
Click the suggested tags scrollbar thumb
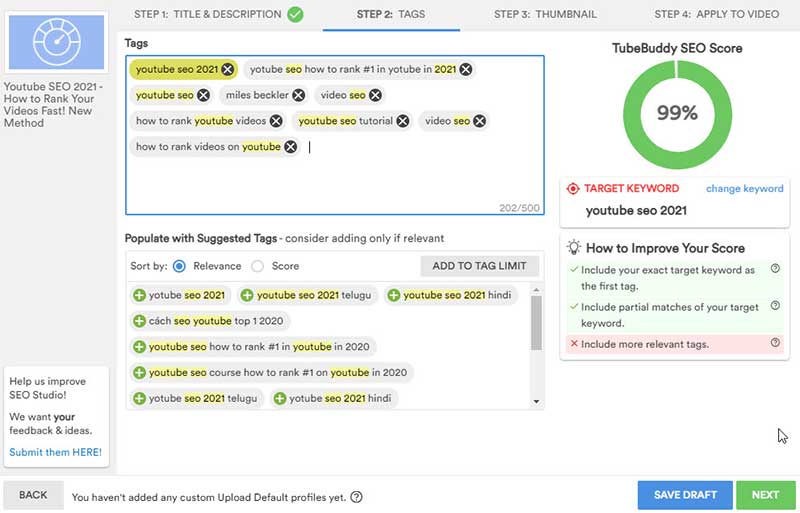[536, 323]
